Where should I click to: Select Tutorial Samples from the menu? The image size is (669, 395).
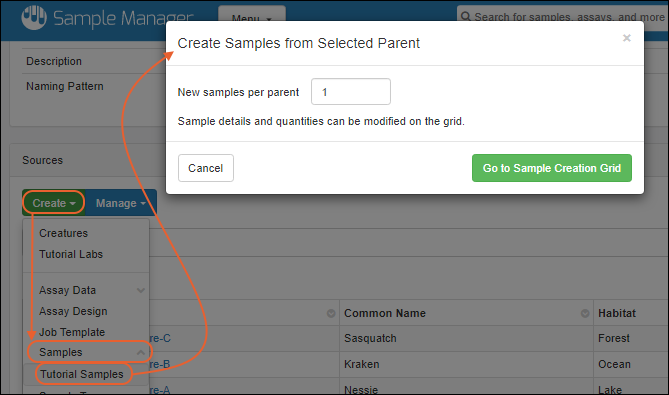[82, 374]
